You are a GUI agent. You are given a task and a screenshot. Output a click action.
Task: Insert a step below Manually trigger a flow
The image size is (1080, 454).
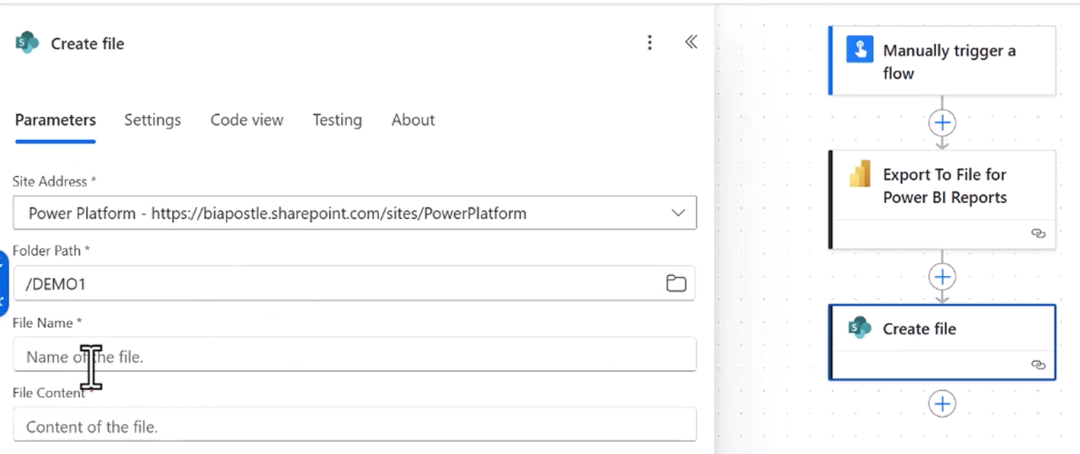point(942,123)
